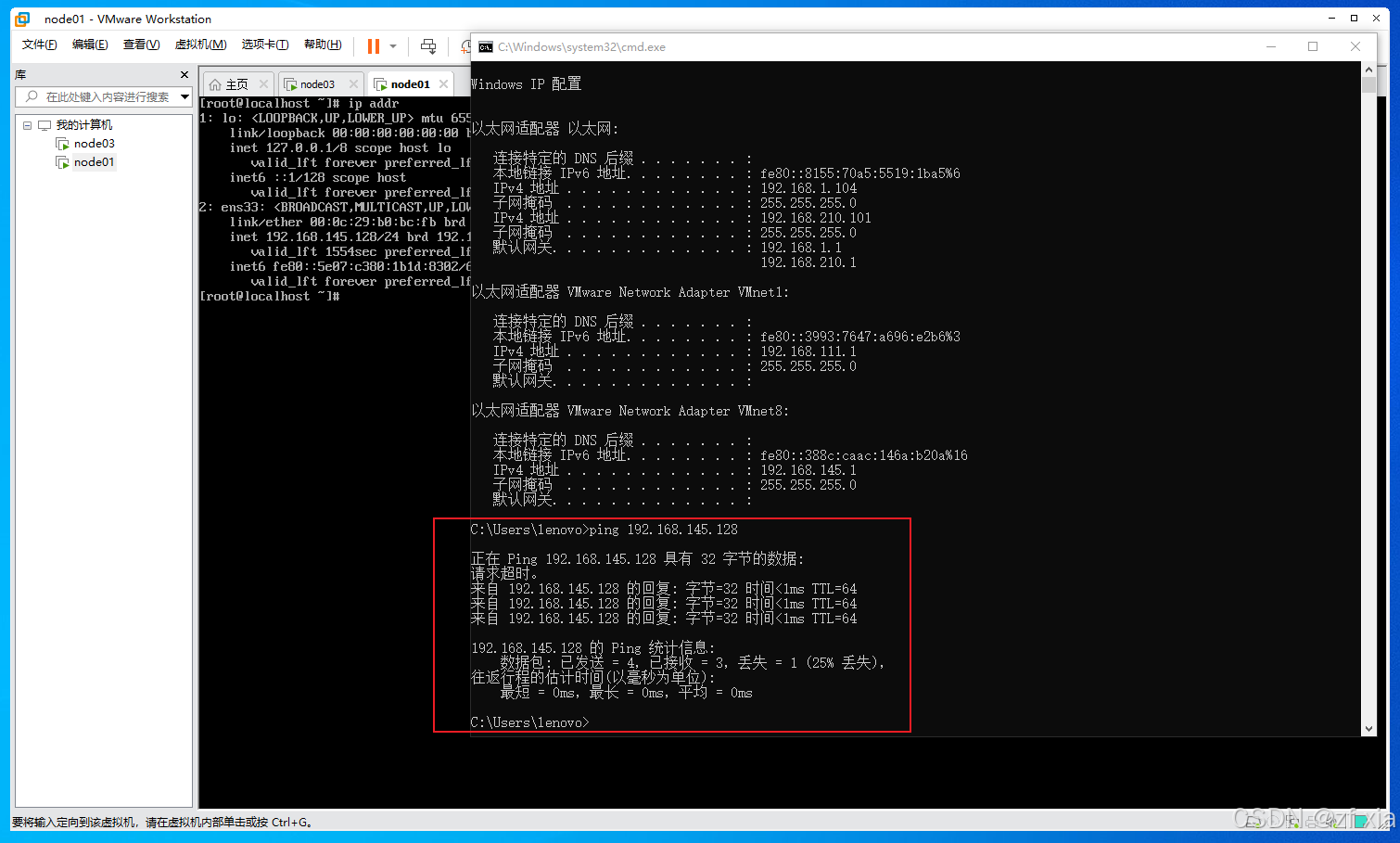Close the 库 library panel

click(x=185, y=74)
